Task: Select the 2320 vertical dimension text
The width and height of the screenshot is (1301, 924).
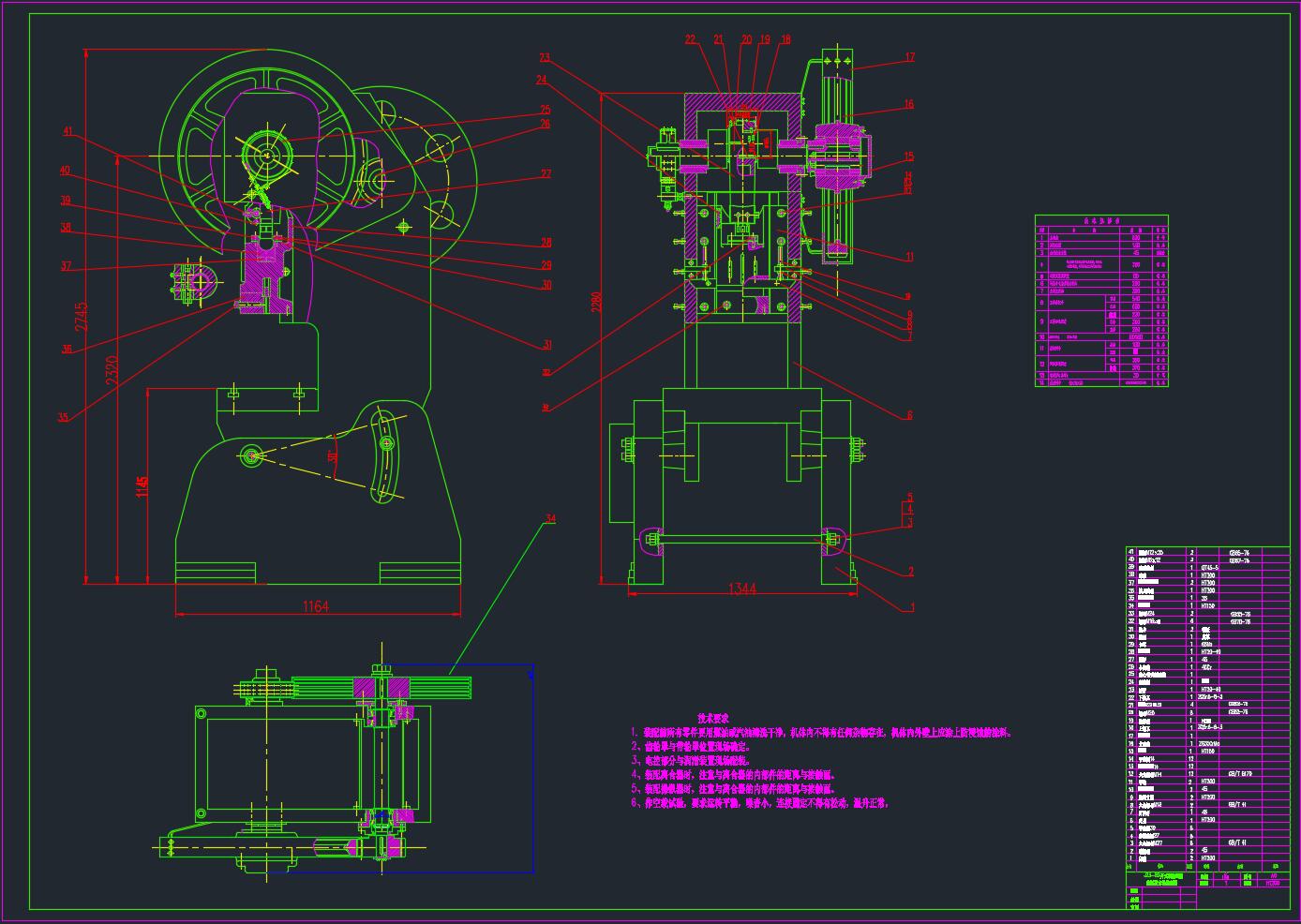Action: click(x=111, y=374)
